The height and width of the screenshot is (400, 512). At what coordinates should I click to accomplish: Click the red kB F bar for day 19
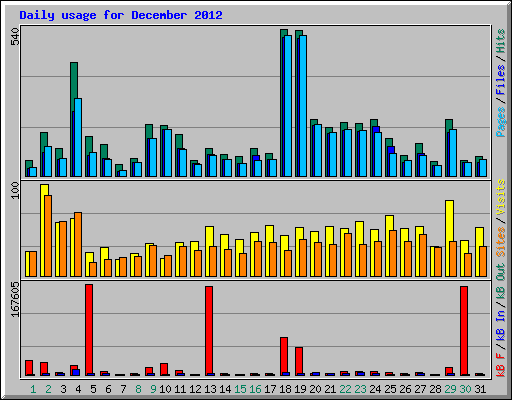point(299,361)
